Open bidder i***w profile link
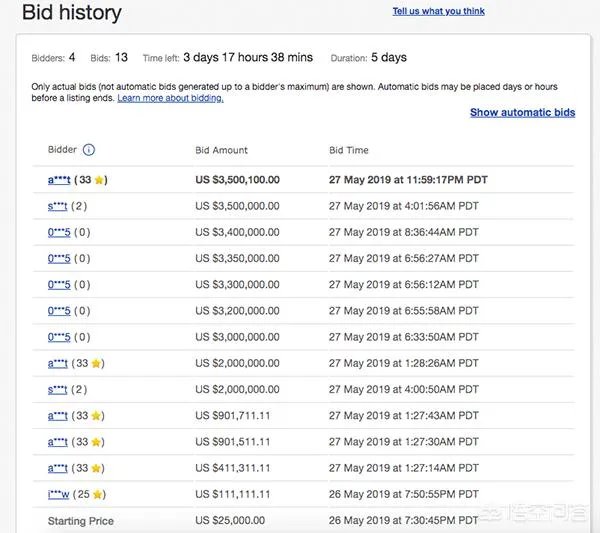 click(58, 494)
